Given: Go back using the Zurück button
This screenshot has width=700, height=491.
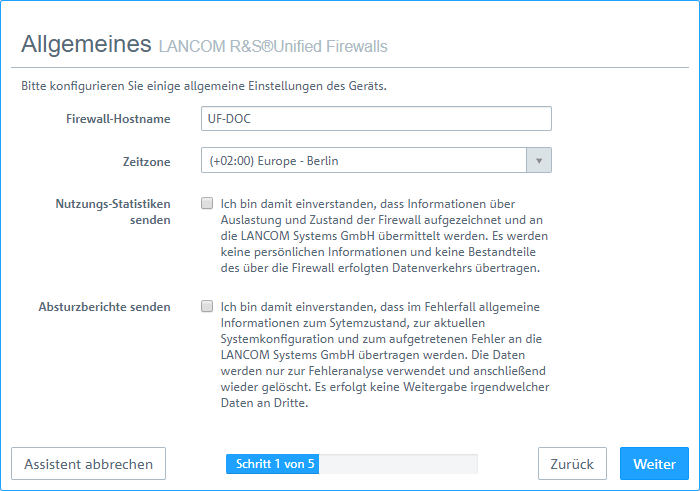Looking at the screenshot, I should 572,464.
